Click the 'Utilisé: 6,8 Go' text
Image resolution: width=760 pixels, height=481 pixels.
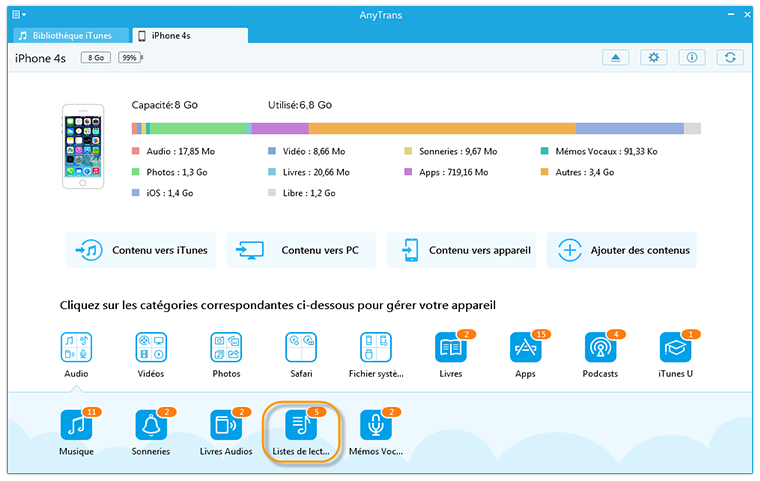[300, 105]
